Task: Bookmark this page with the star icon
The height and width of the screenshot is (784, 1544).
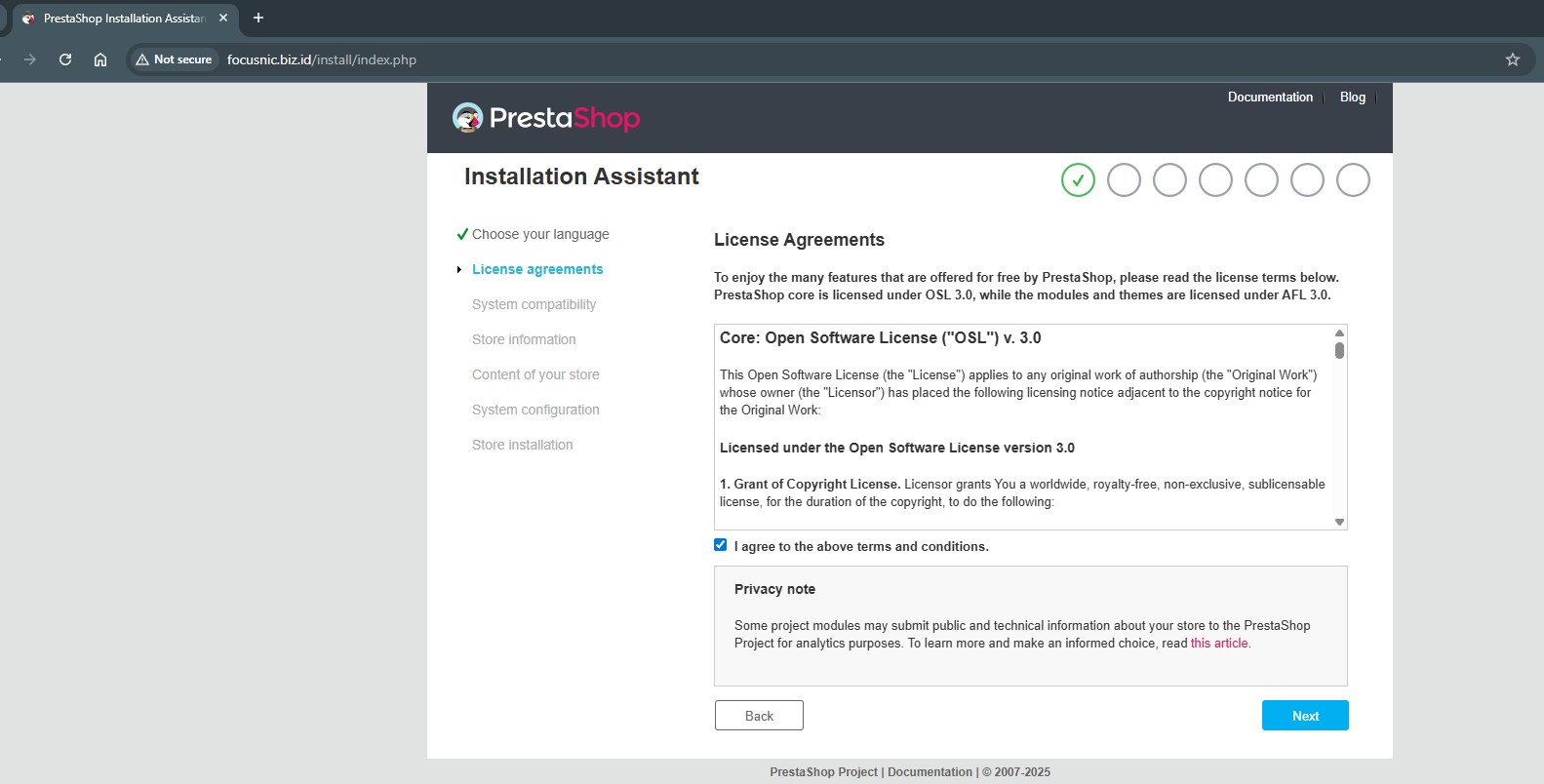Action: click(1512, 59)
